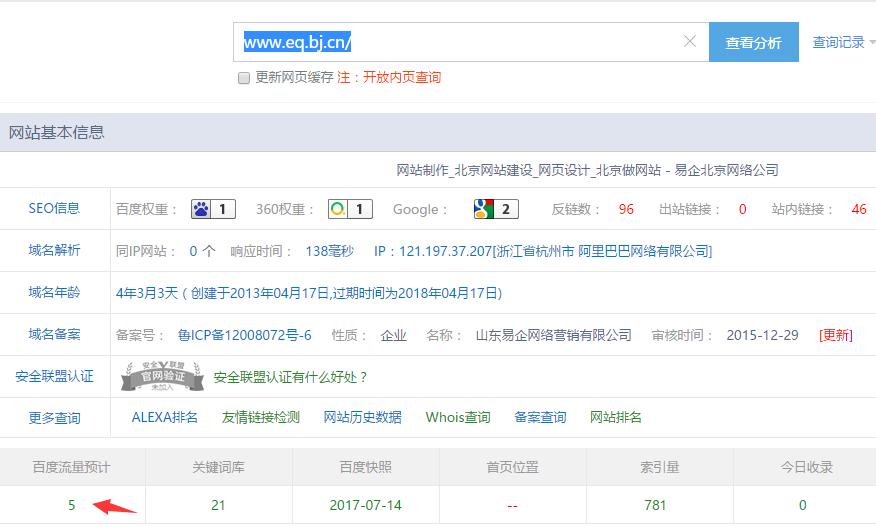876x527 pixels.
Task: Toggle the 更新网页缓存 checkbox
Action: pos(243,78)
